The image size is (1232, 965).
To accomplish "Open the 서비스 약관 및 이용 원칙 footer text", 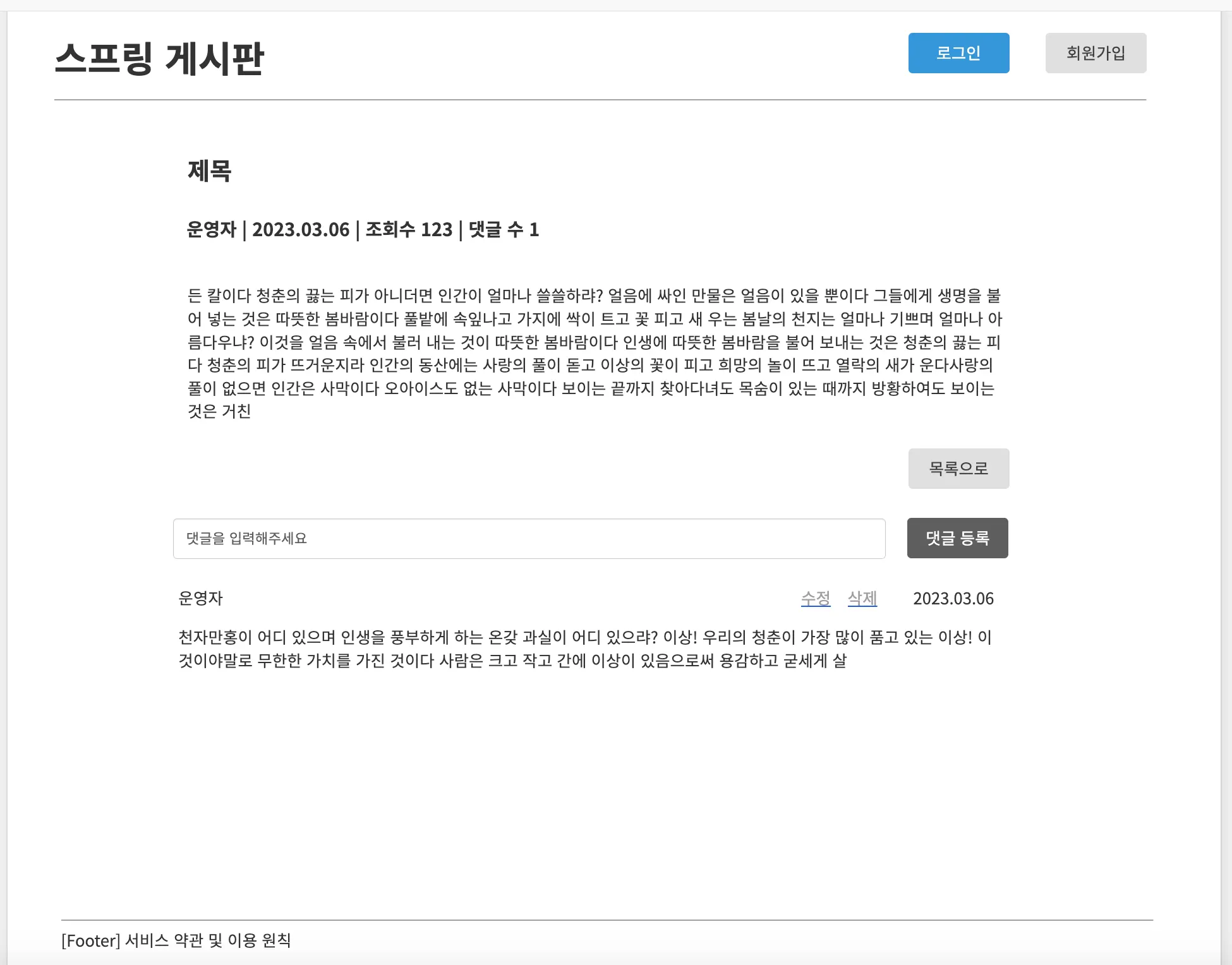I will pos(208,940).
